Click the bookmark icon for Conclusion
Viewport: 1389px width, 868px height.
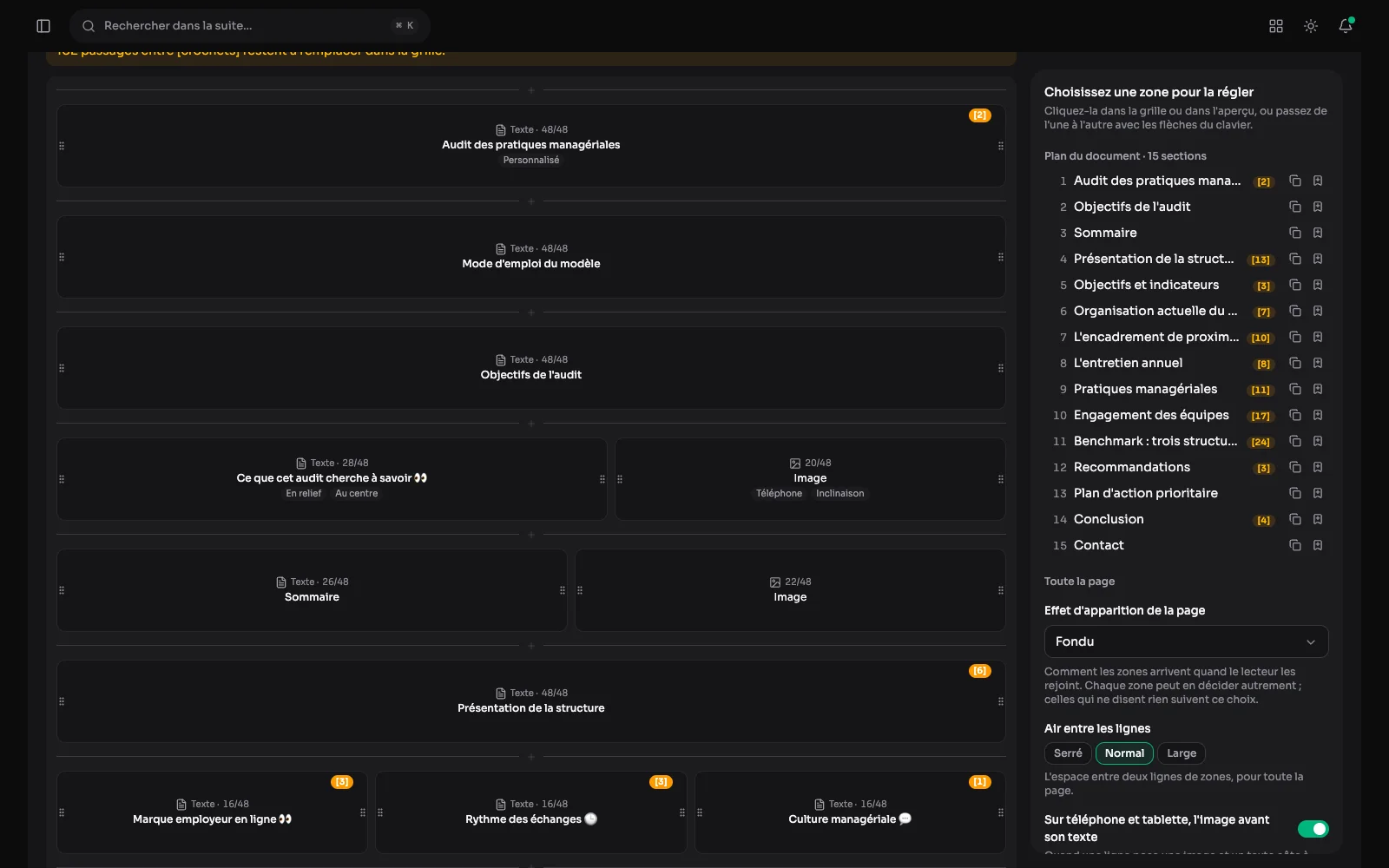coord(1318,519)
